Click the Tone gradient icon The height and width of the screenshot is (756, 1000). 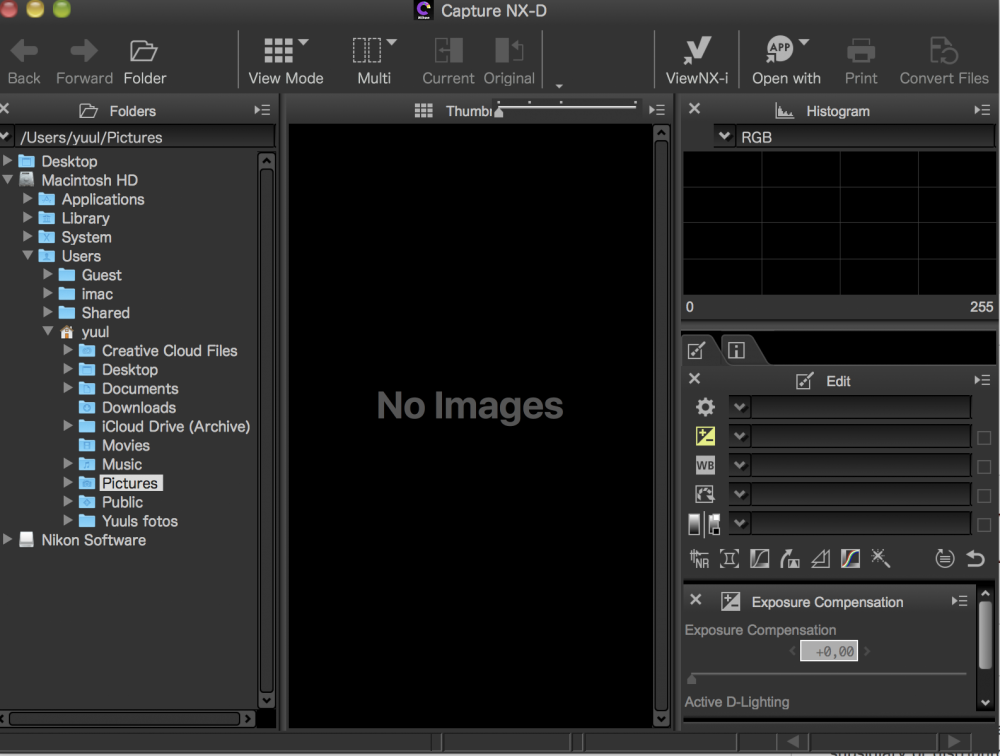click(x=705, y=524)
